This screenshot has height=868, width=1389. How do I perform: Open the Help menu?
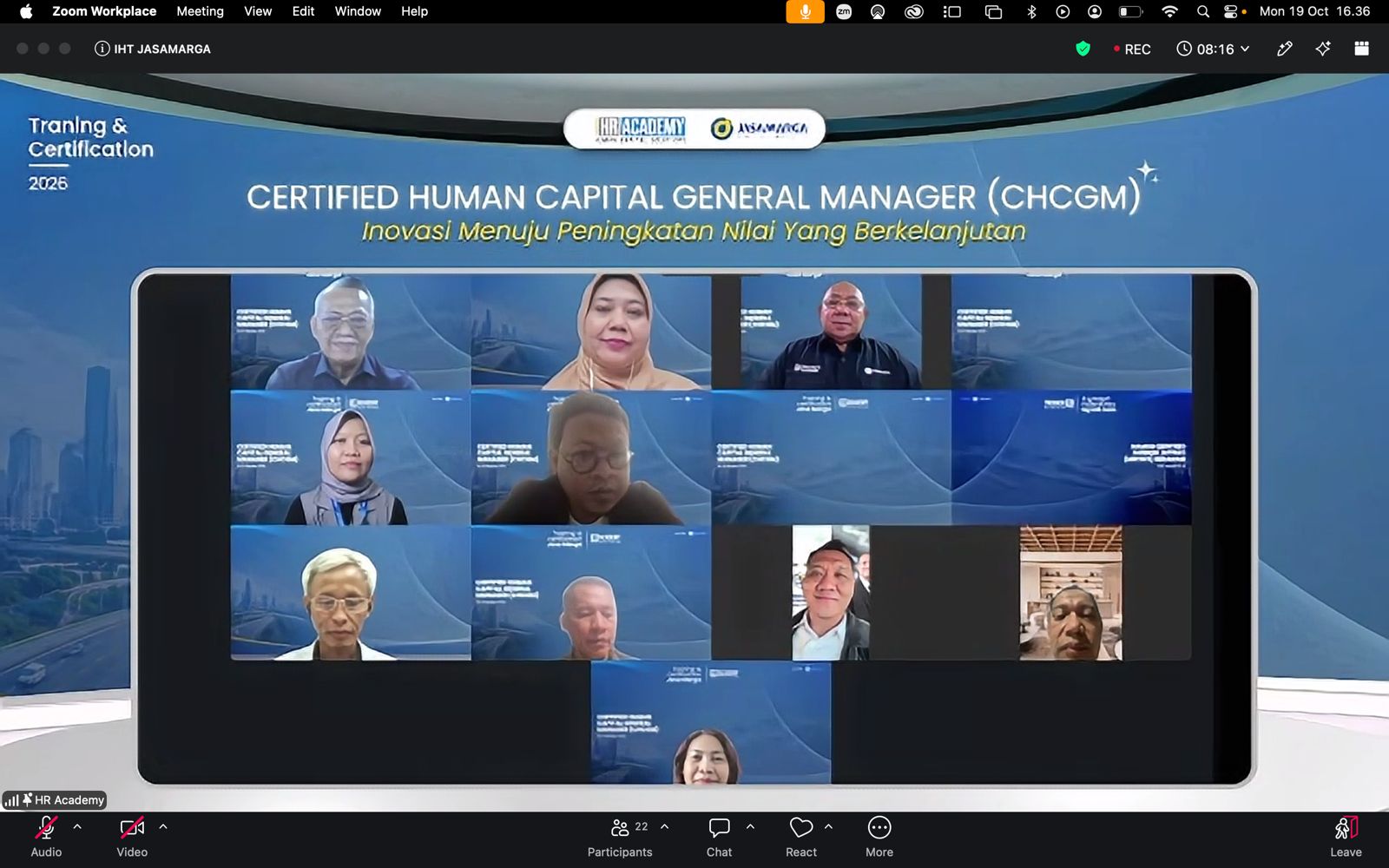414,11
